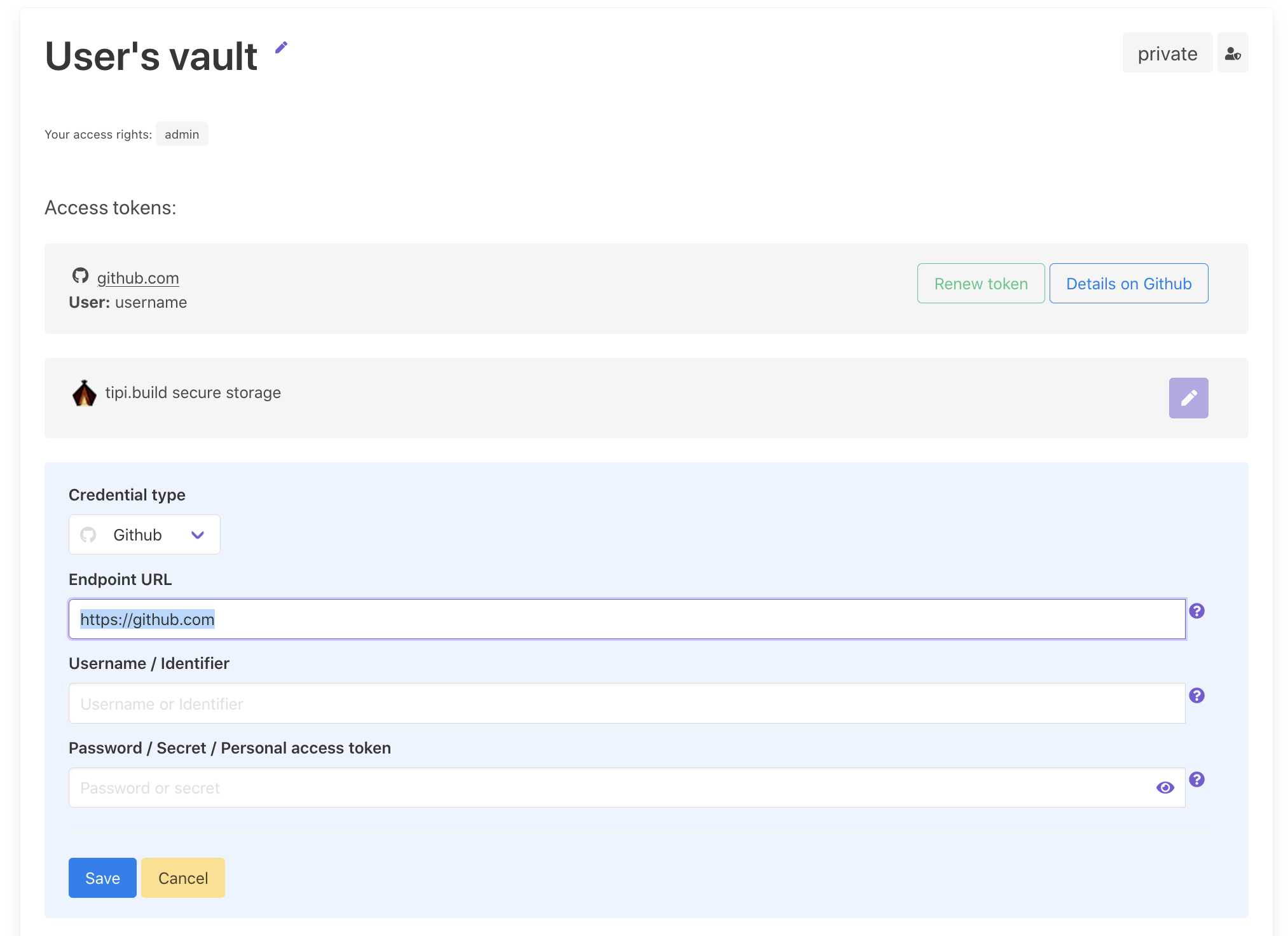Open the edit pencil for tipi.build secure storage
The width and height of the screenshot is (1288, 936).
(1188, 397)
